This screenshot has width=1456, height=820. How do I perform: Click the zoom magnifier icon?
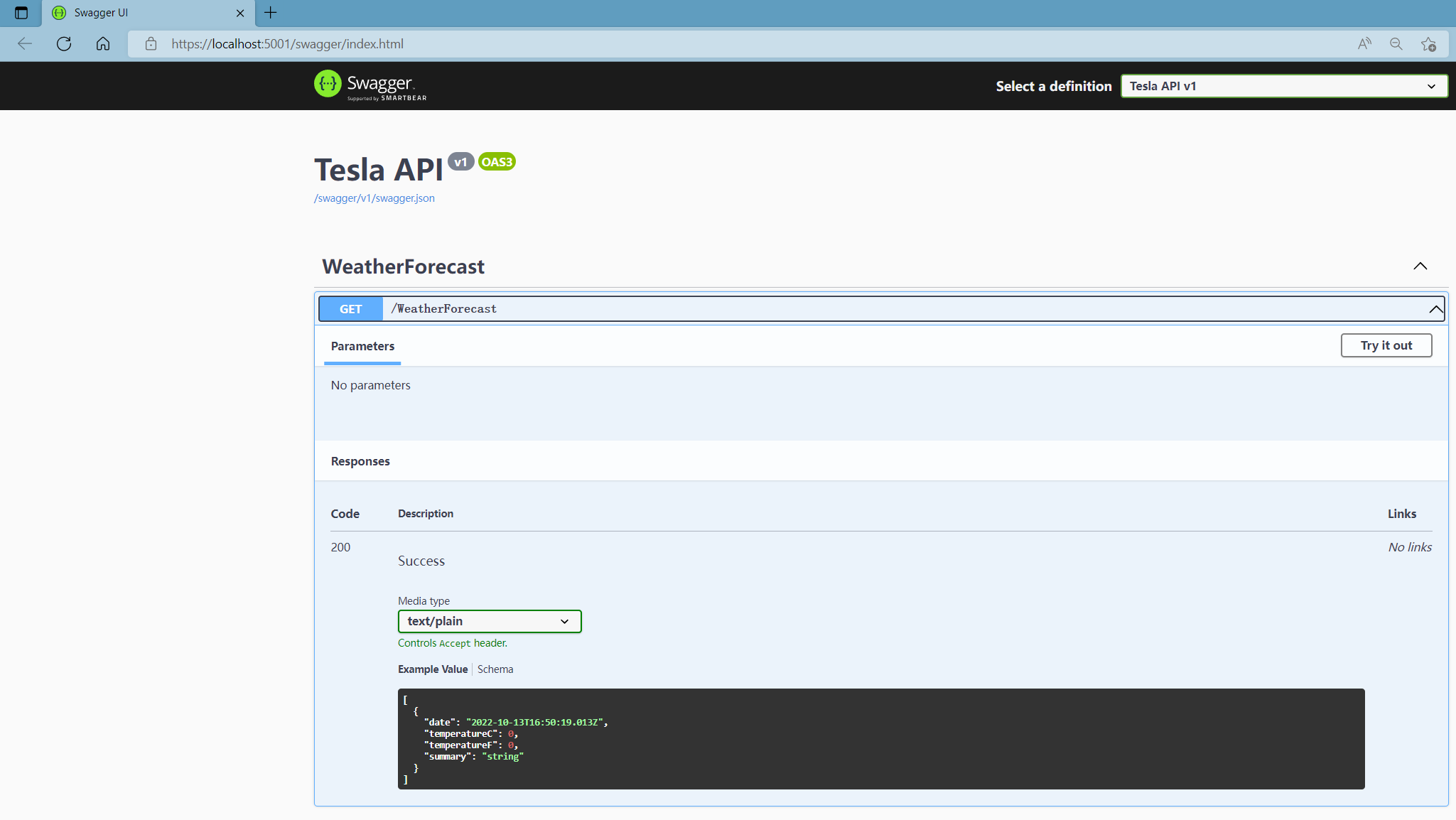point(1396,44)
